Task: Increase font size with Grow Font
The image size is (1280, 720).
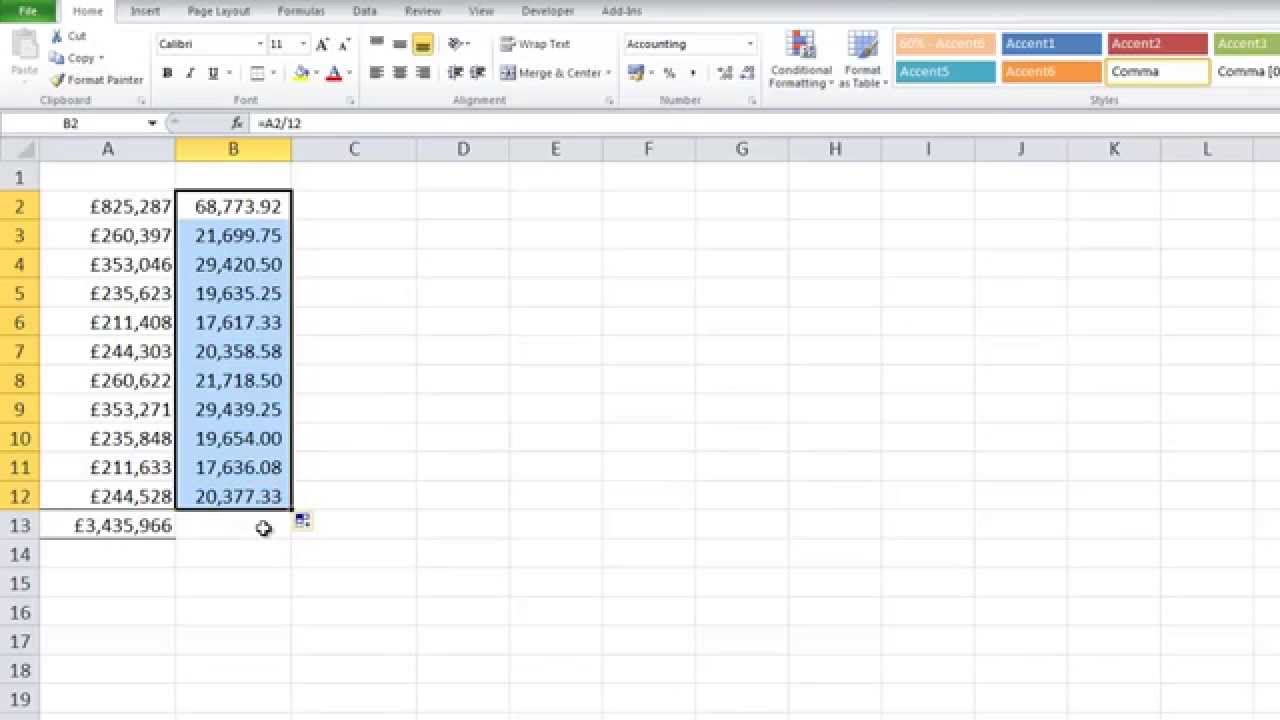Action: [x=322, y=44]
